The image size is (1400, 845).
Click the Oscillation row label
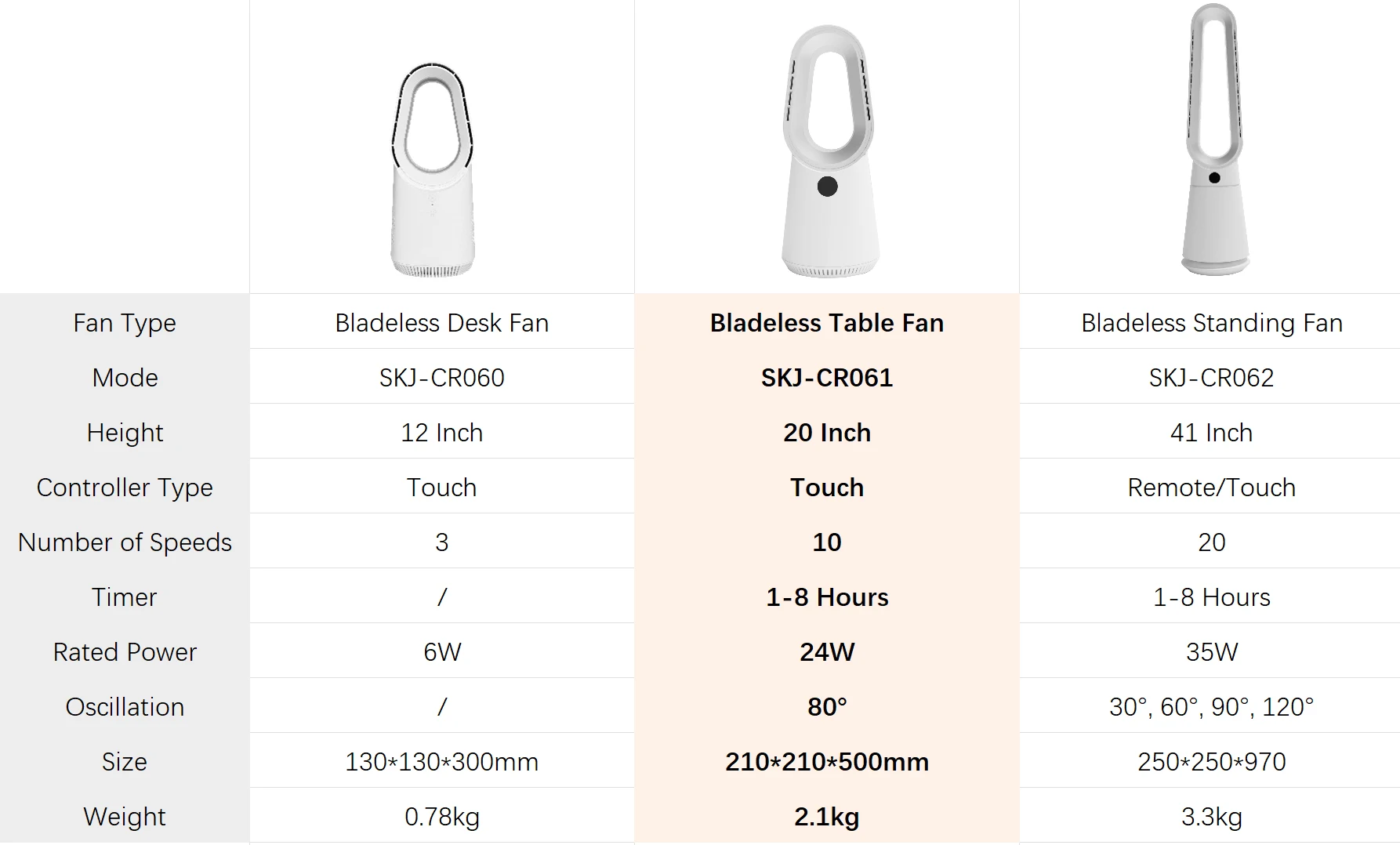(x=125, y=707)
